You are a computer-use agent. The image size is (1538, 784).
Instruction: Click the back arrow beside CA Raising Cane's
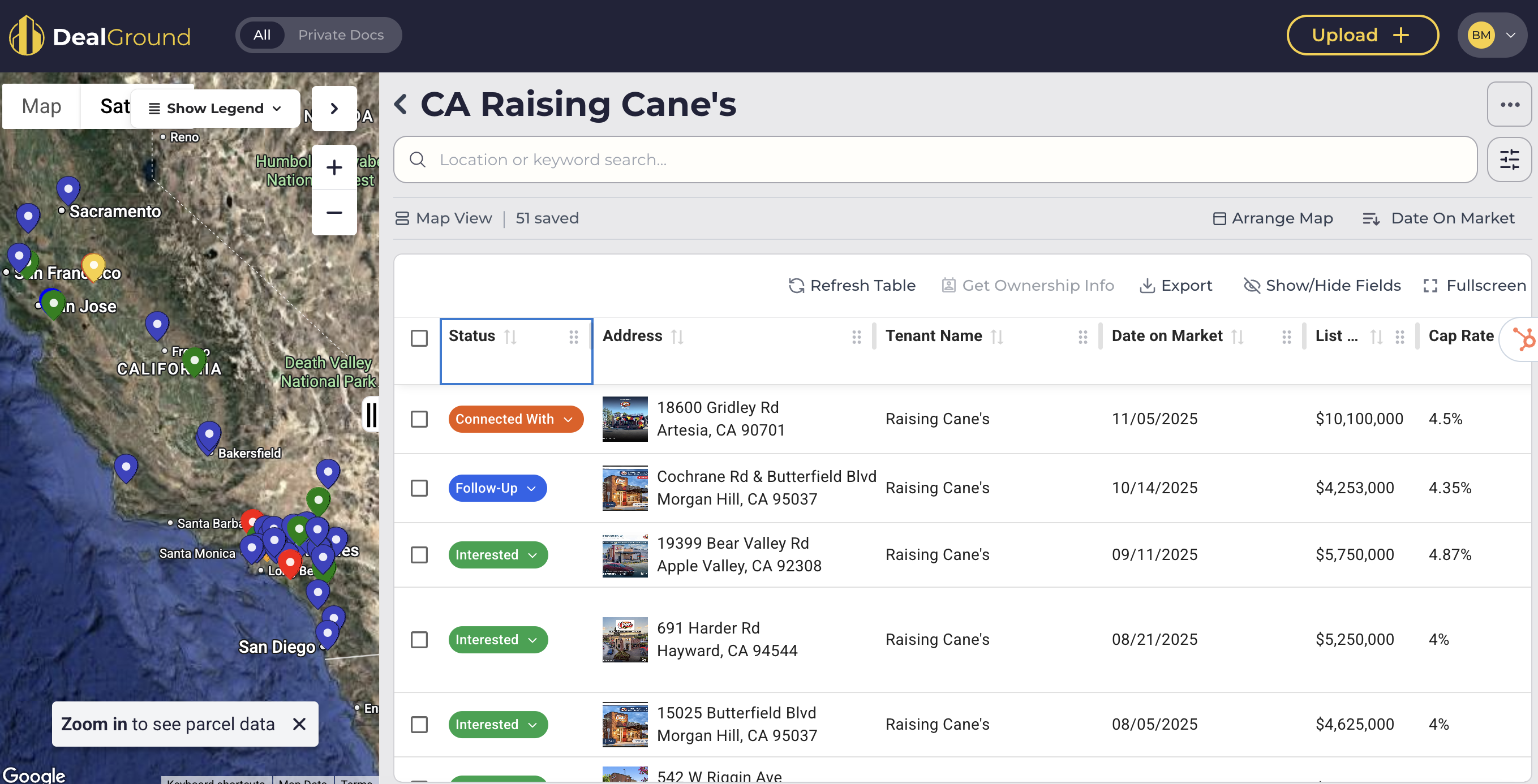(x=401, y=105)
